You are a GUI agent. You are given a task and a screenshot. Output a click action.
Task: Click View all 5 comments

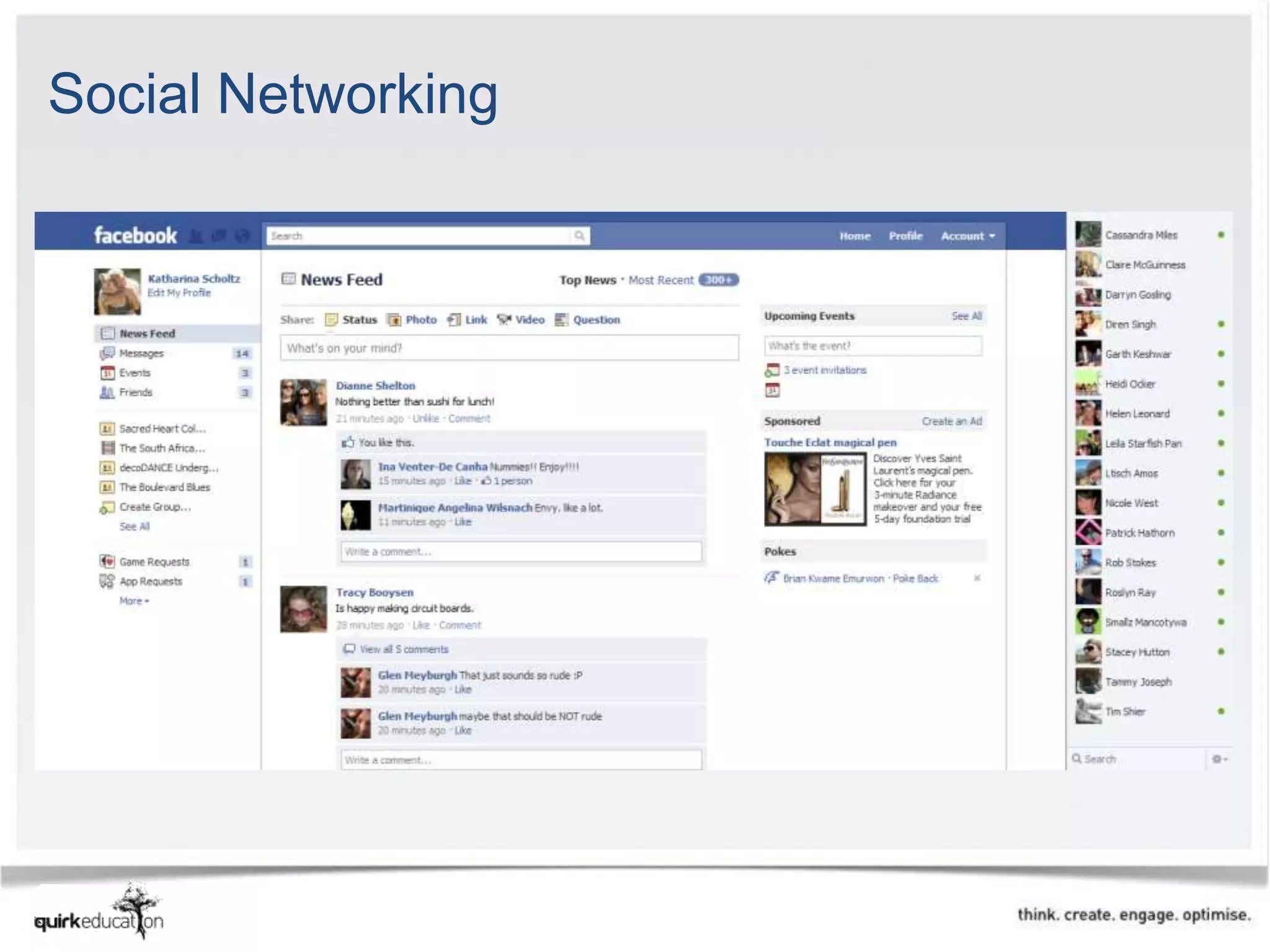click(x=404, y=649)
